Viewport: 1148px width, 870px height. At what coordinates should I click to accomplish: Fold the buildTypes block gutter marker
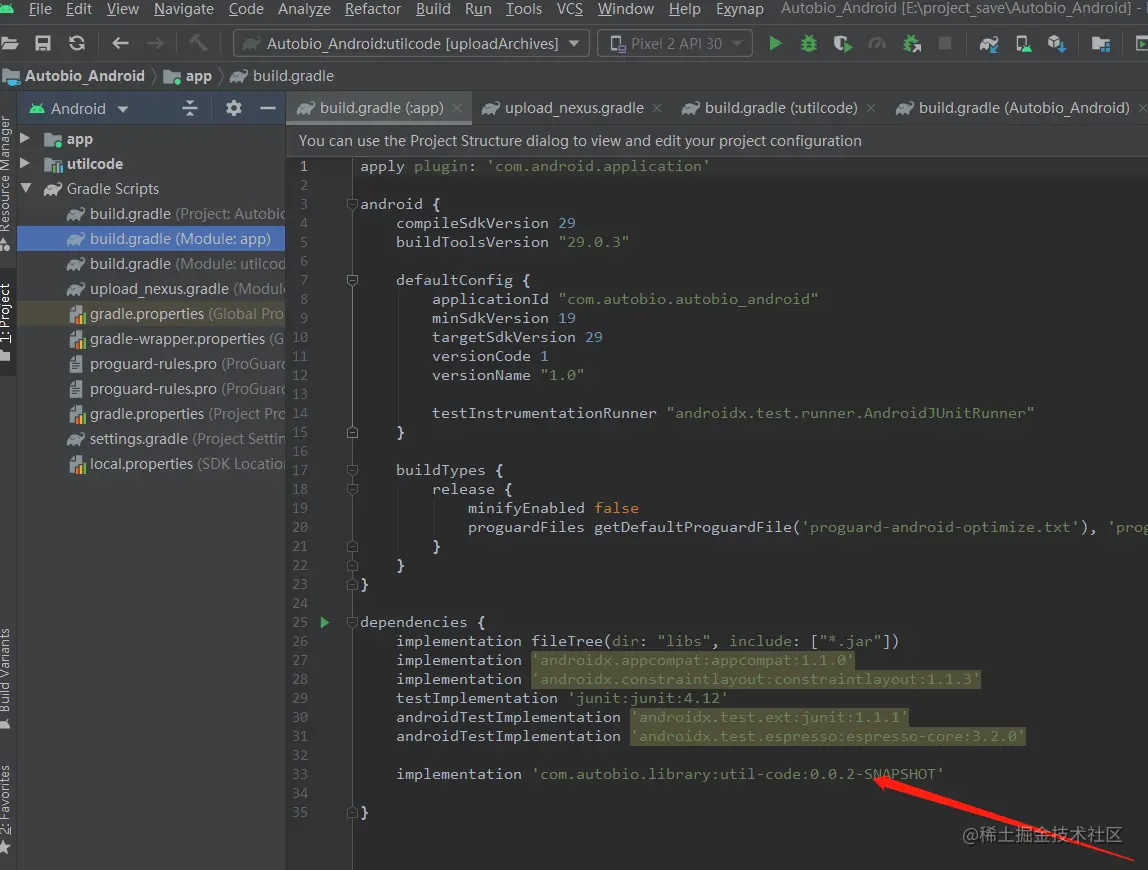[352, 470]
